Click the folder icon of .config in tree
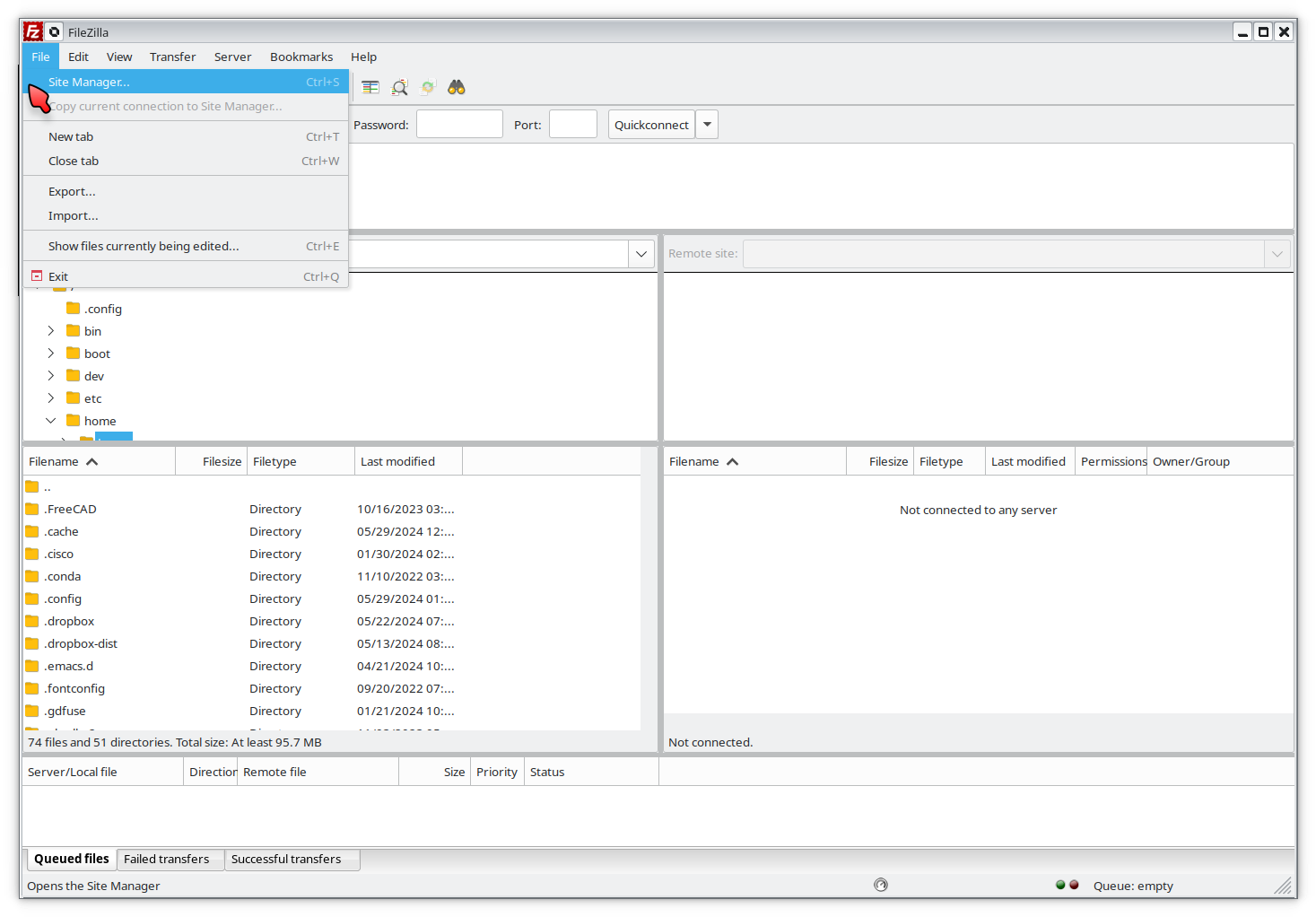The height and width of the screenshot is (917, 1316). [x=74, y=308]
